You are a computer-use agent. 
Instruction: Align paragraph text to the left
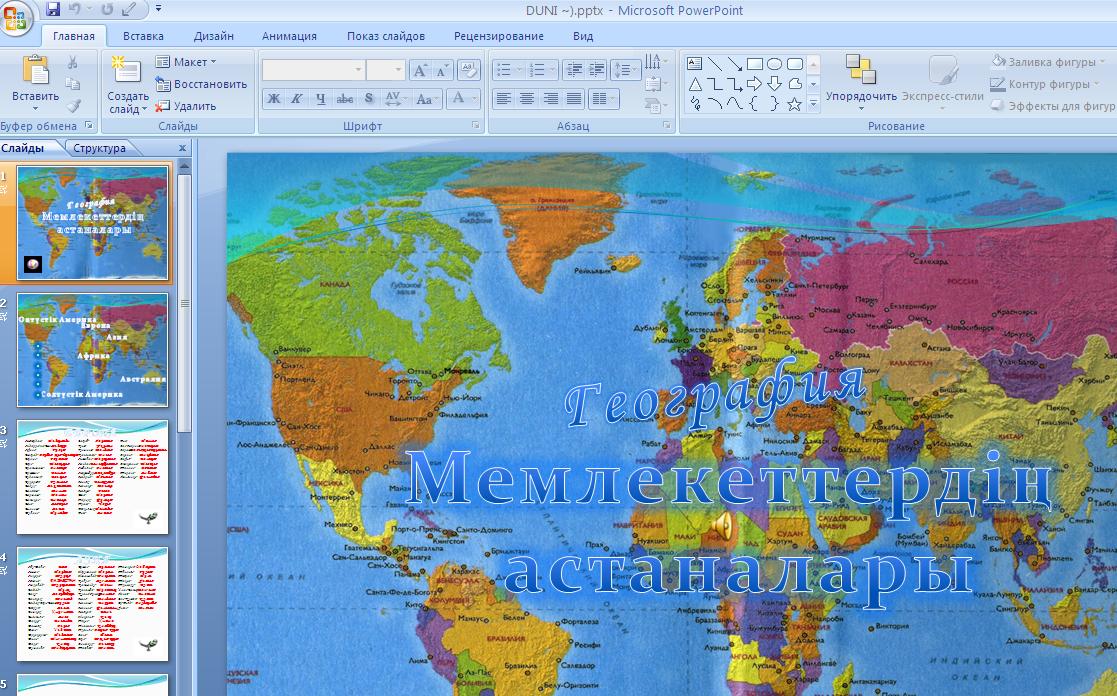(x=504, y=99)
